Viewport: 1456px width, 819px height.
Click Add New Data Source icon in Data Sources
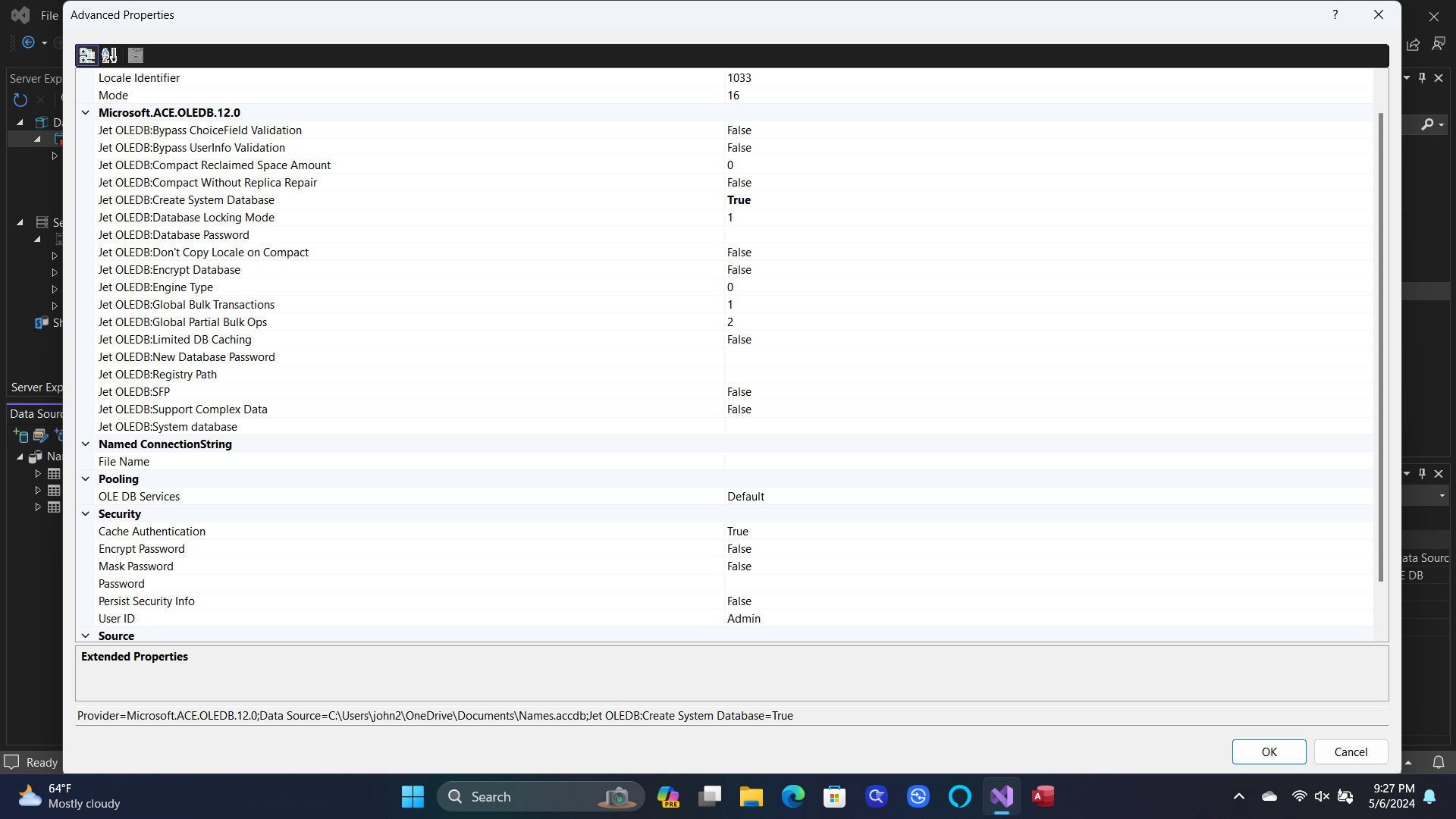coord(20,435)
